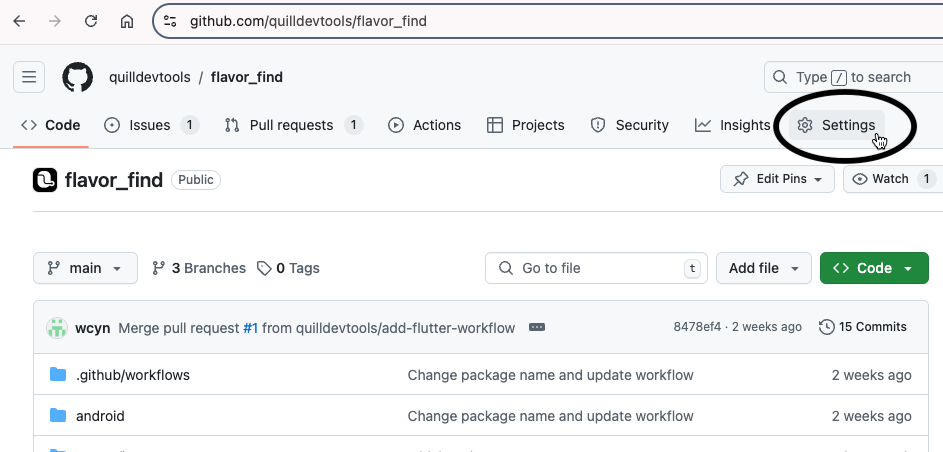Switch to the Code tab
The image size is (943, 452).
click(x=51, y=125)
